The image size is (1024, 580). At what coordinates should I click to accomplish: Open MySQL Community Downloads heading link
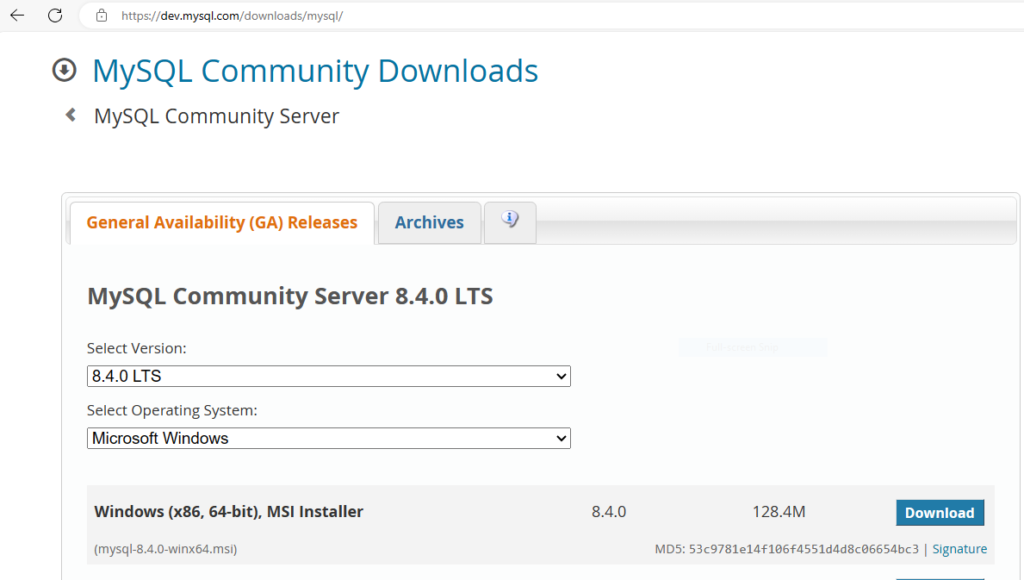[315, 71]
